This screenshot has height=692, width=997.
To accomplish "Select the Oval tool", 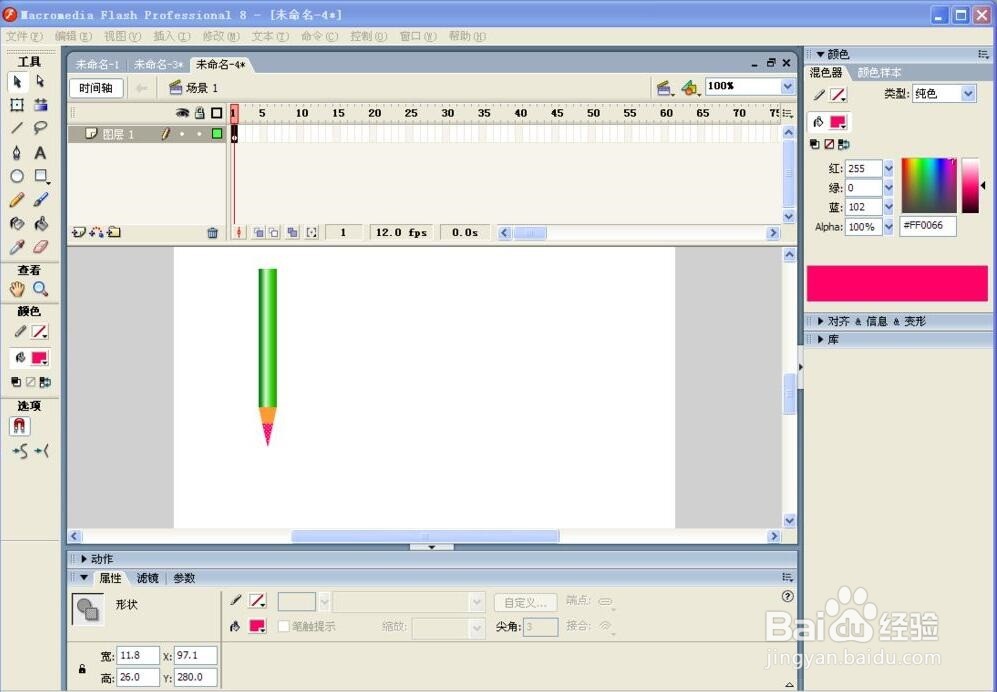I will (17, 176).
